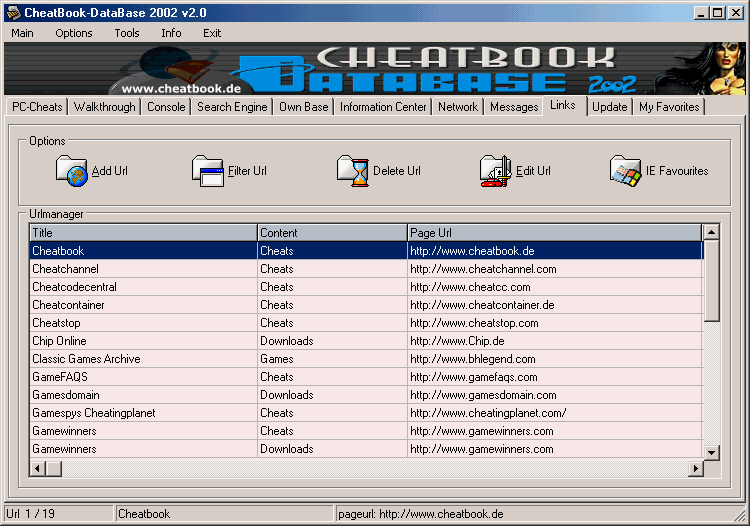Click the Add Url globe folder icon

pos(72,171)
